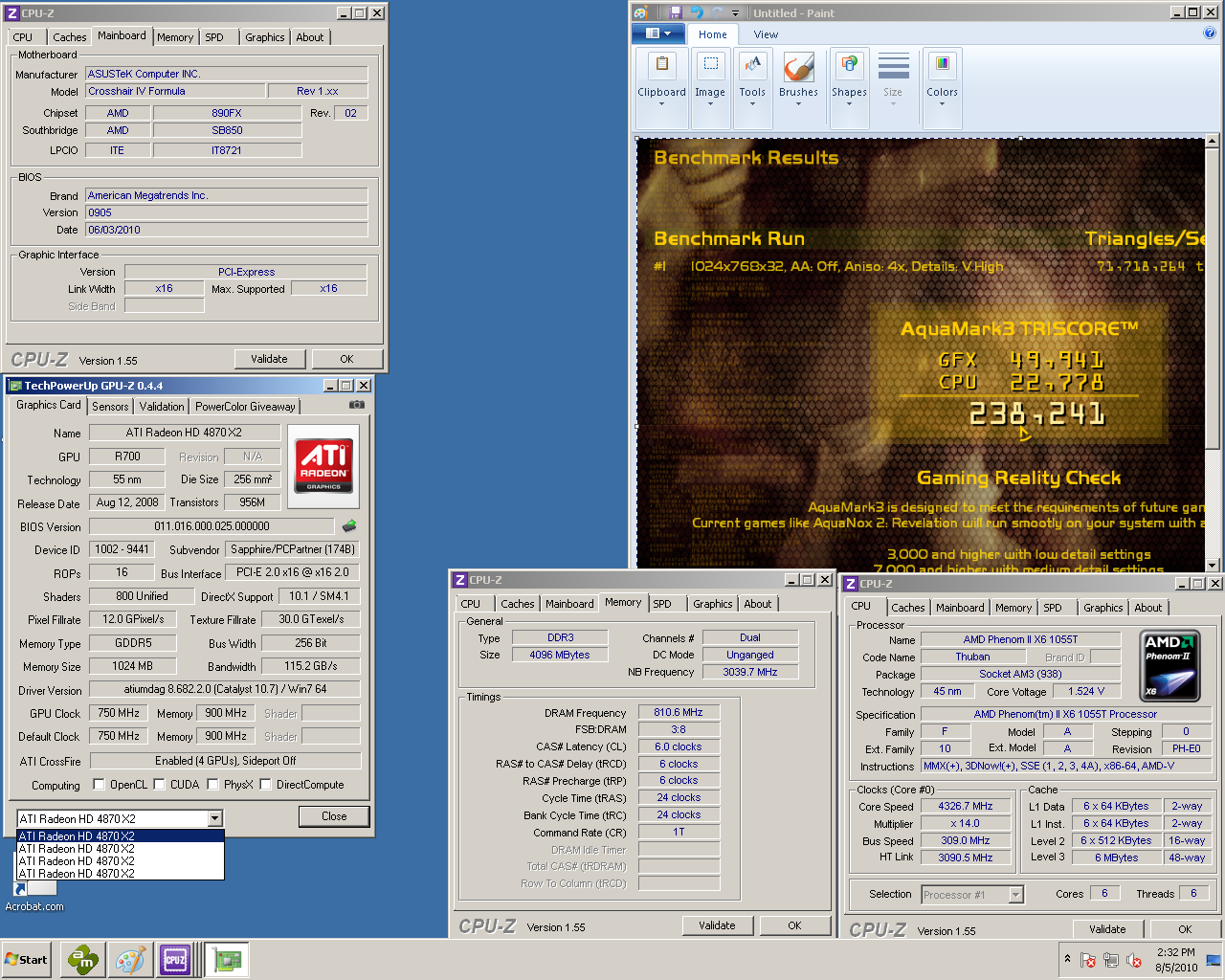The image size is (1225, 980).
Task: Click the '810.6 MHz' DRAM Frequency value
Action: (x=679, y=713)
